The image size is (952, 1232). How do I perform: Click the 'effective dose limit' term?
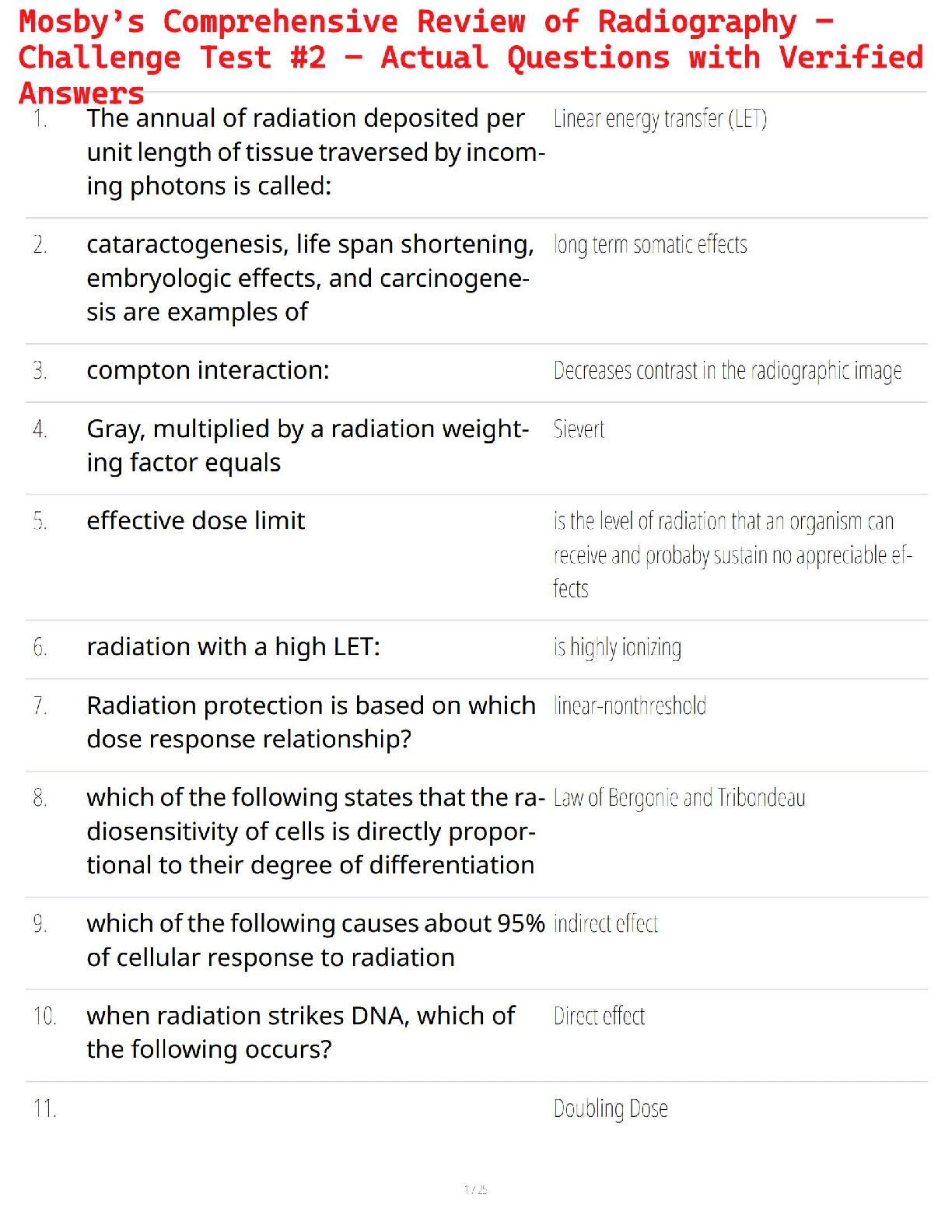coord(196,520)
